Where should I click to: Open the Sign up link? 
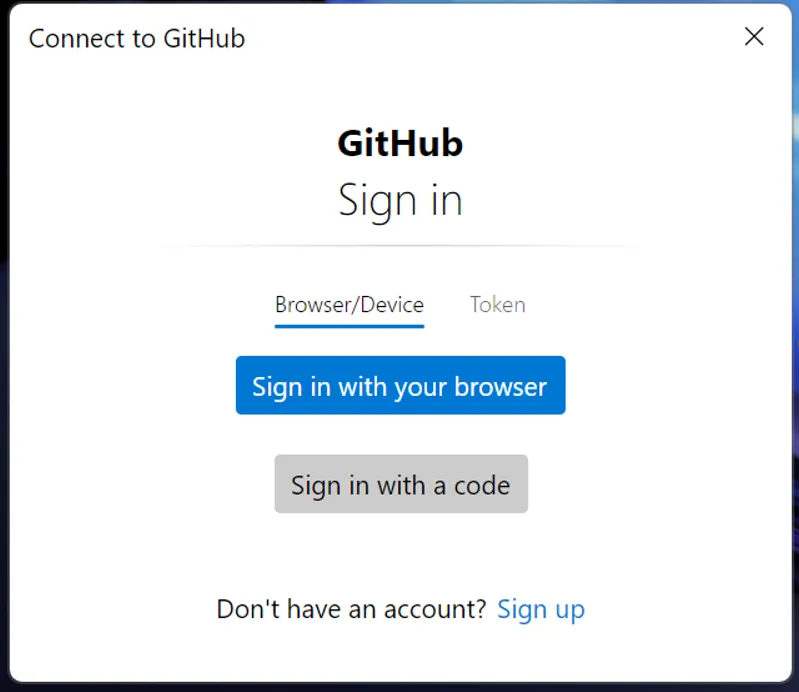540,609
